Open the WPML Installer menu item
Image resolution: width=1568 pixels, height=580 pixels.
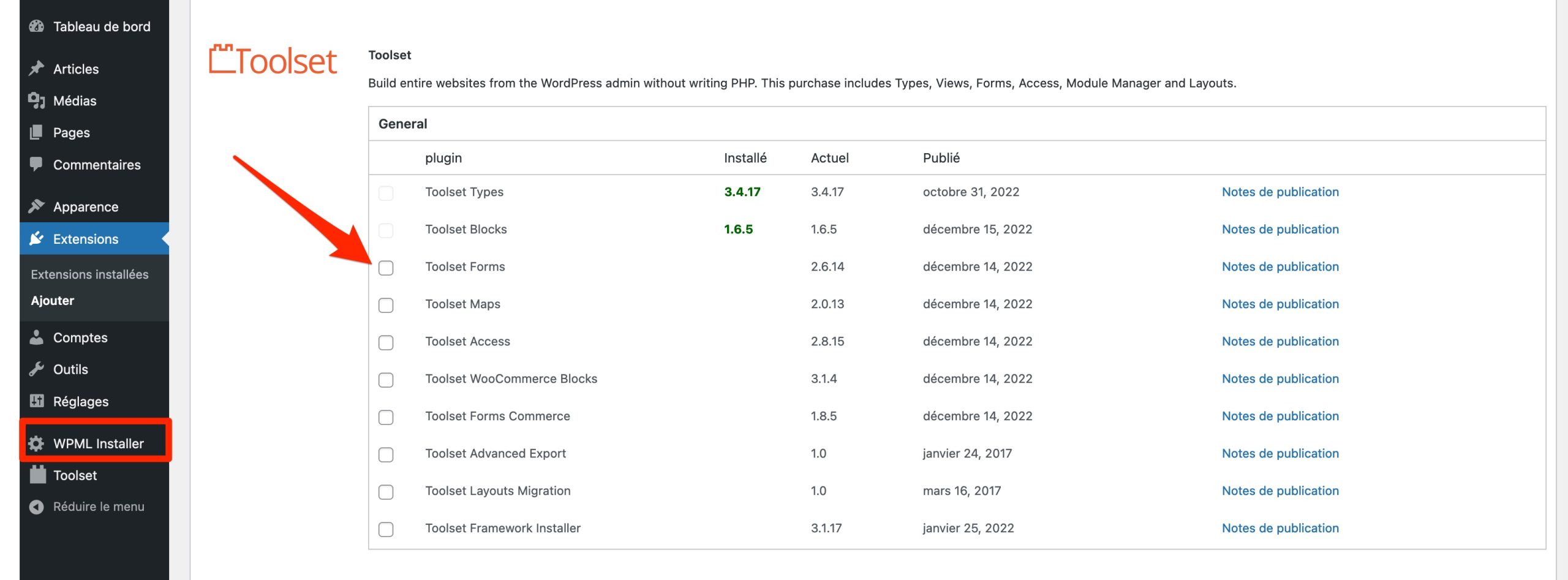tap(94, 443)
